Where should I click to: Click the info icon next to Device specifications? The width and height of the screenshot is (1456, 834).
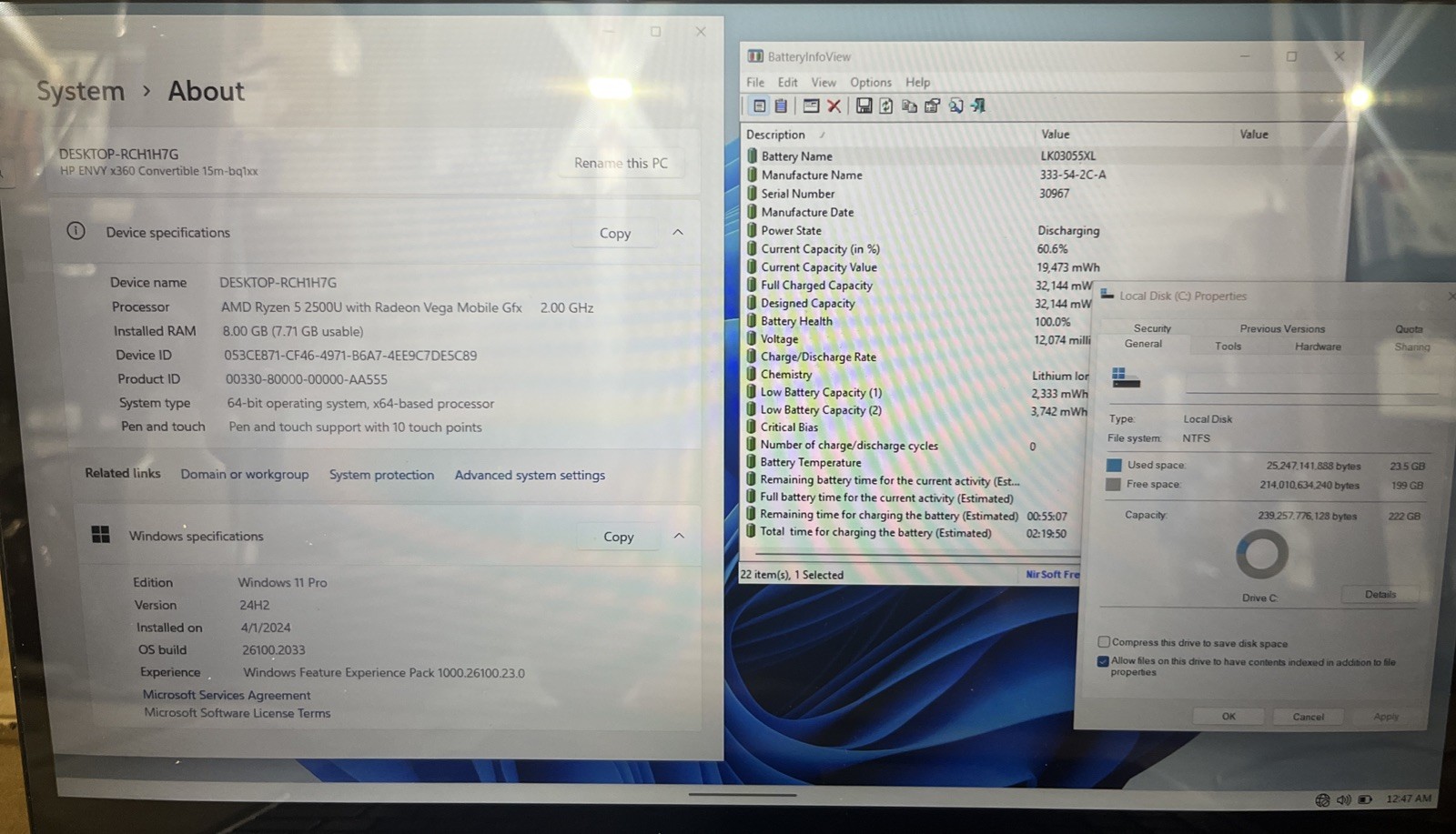click(x=76, y=231)
